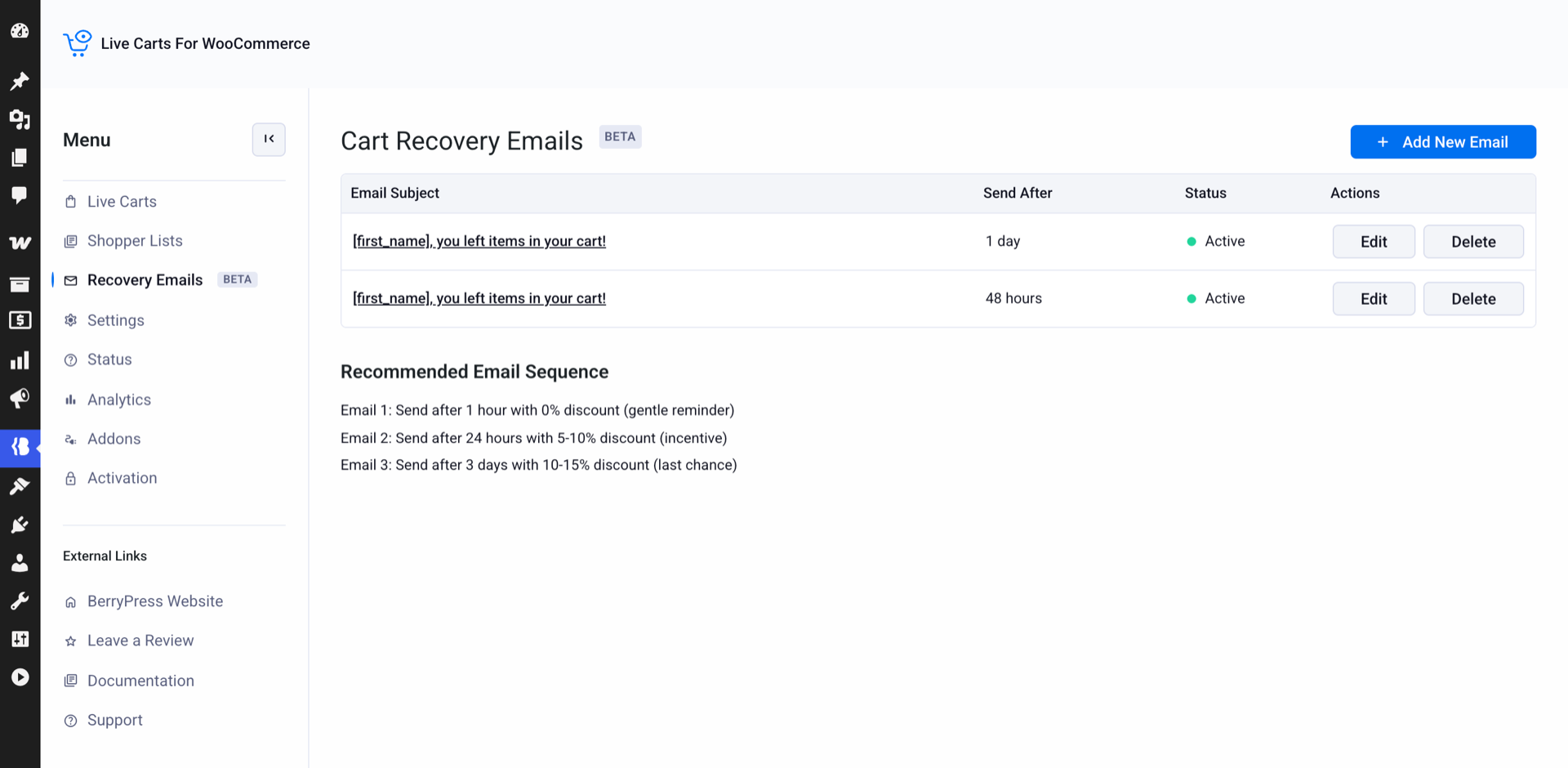The image size is (1568, 768).
Task: Open the Payments dollar icon
Action: (20, 320)
